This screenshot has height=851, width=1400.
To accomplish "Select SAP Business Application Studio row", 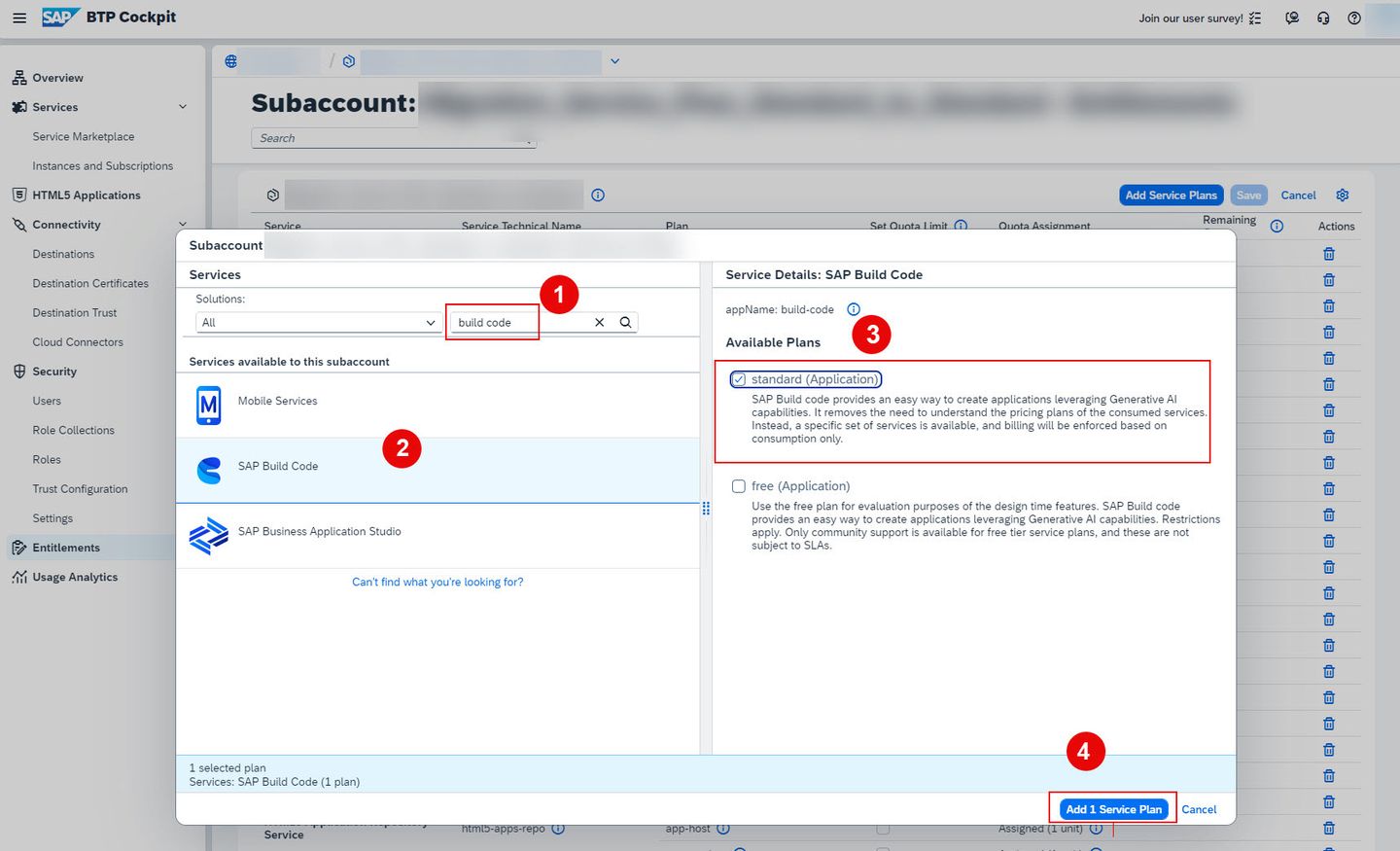I will [x=437, y=536].
